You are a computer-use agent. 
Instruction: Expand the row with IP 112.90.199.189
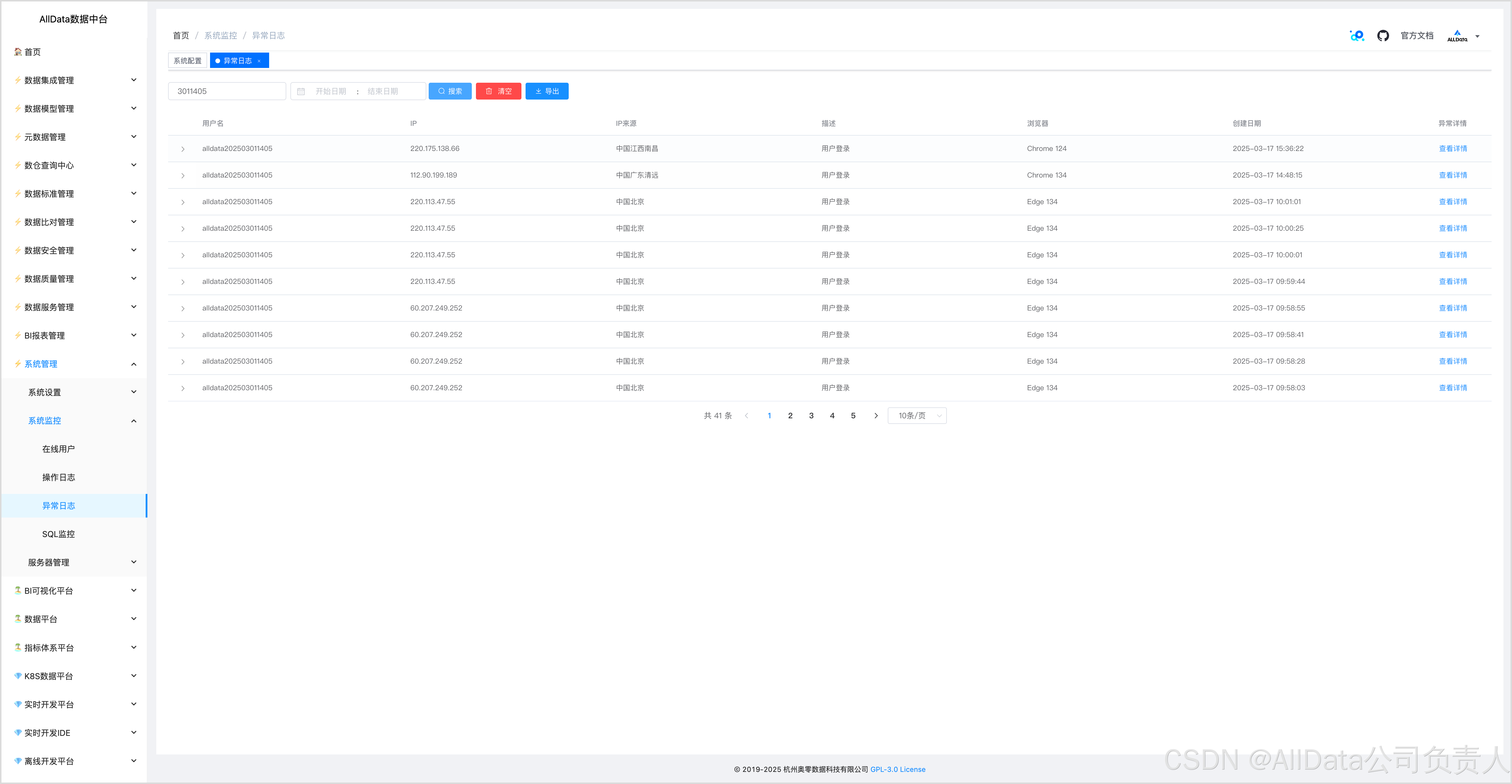[183, 175]
